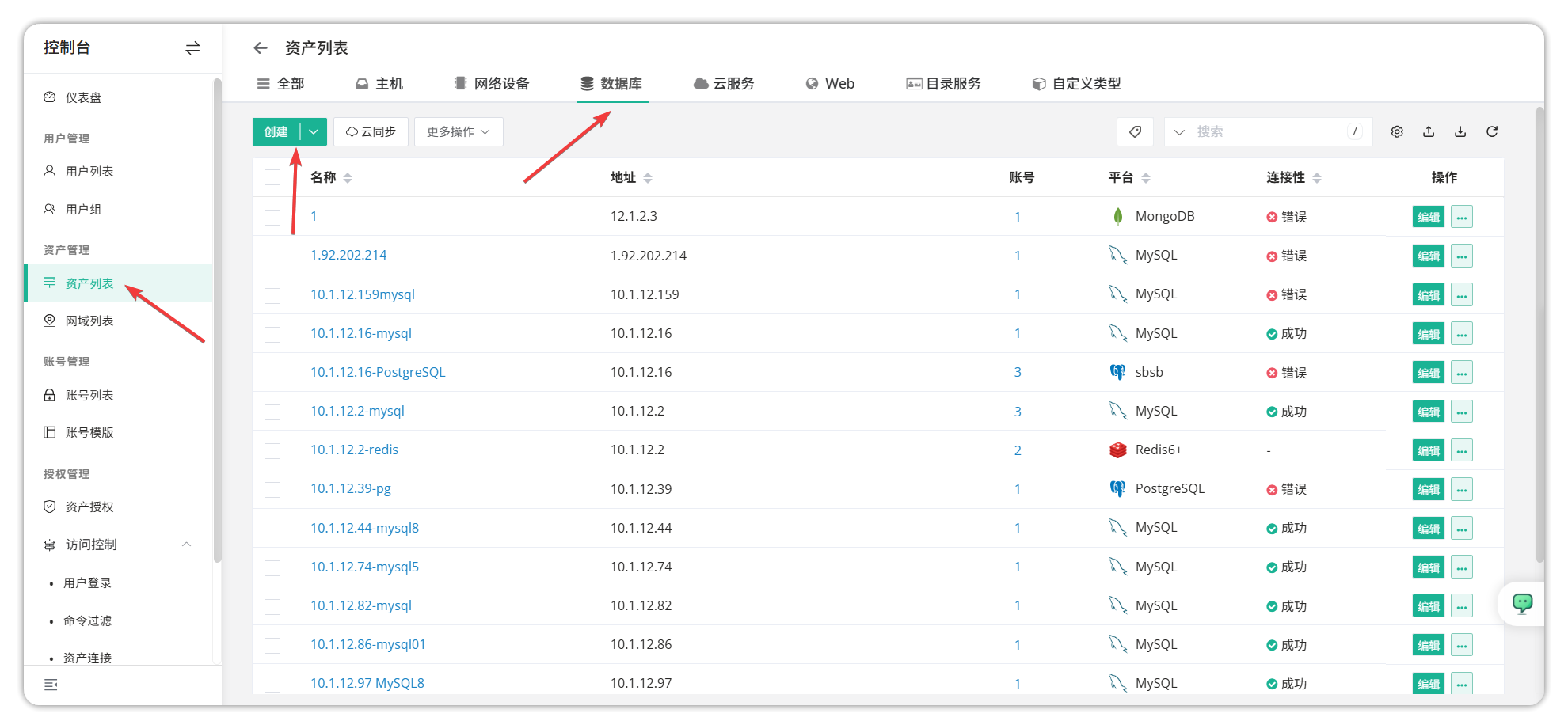Open the table settings gear icon

(1397, 131)
